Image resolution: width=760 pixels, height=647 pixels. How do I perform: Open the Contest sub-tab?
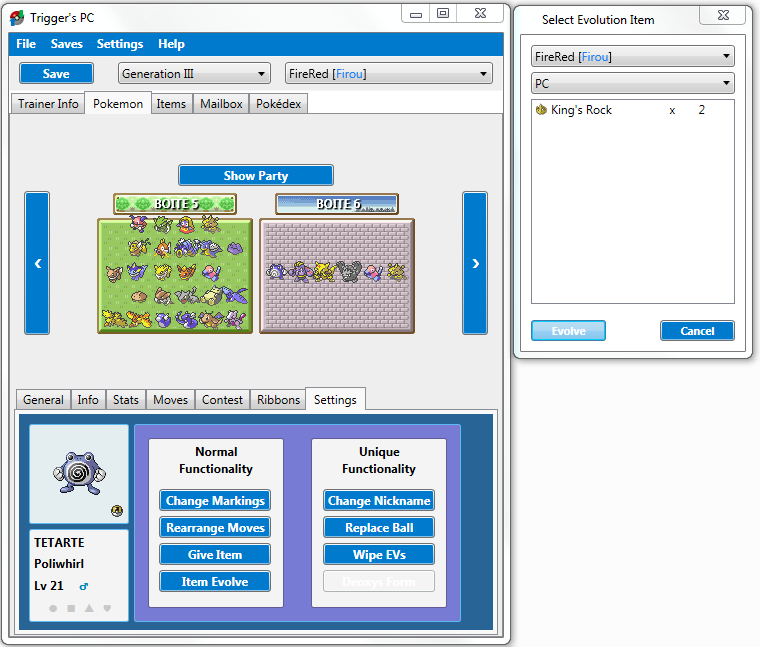click(x=222, y=400)
